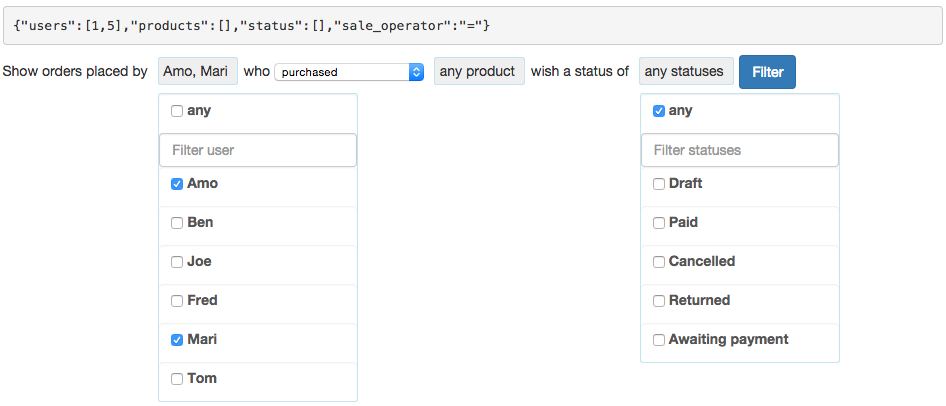This screenshot has width=946, height=406.
Task: Focus the Filter user input field
Action: [257, 150]
